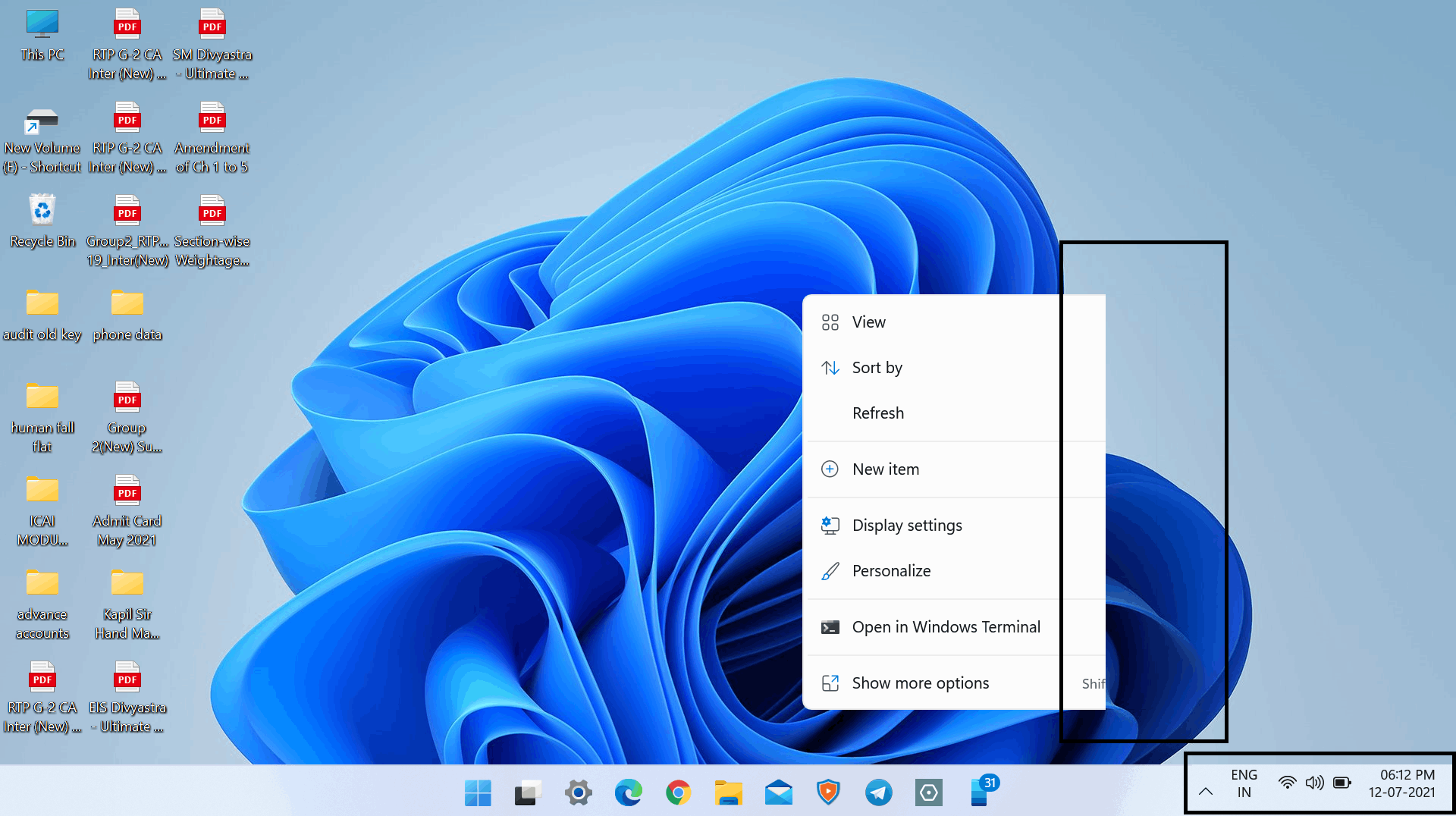Choose Personalize from the context menu
Image resolution: width=1456 pixels, height=816 pixels.
pos(891,570)
